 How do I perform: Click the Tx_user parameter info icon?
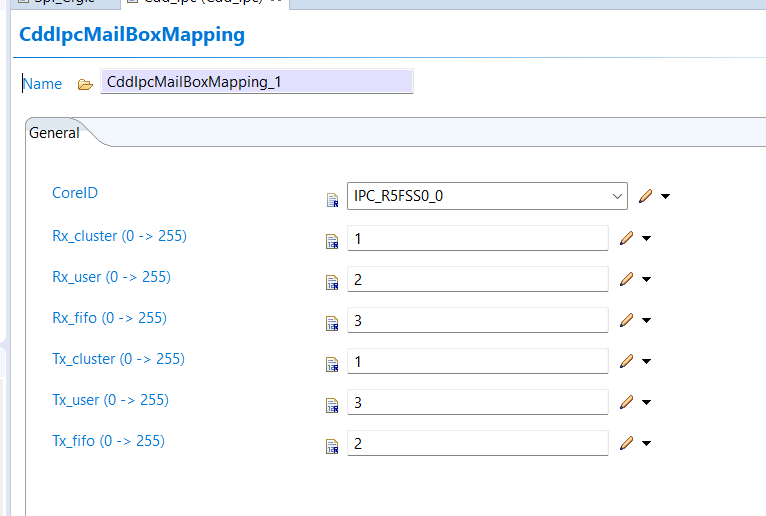(332, 406)
